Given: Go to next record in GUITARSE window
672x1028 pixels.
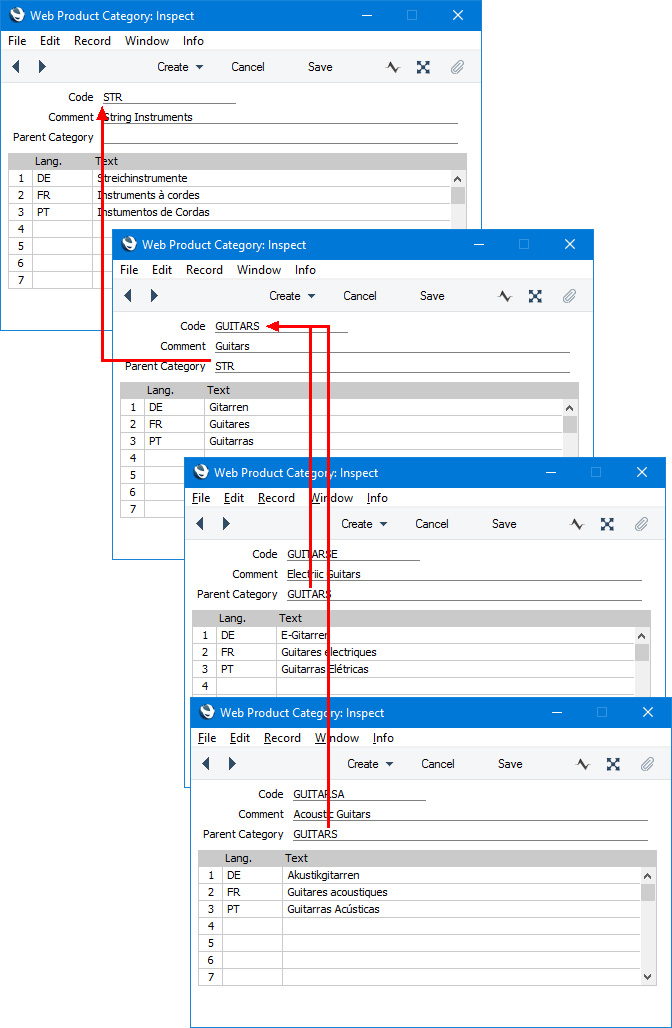Looking at the screenshot, I should [x=226, y=524].
